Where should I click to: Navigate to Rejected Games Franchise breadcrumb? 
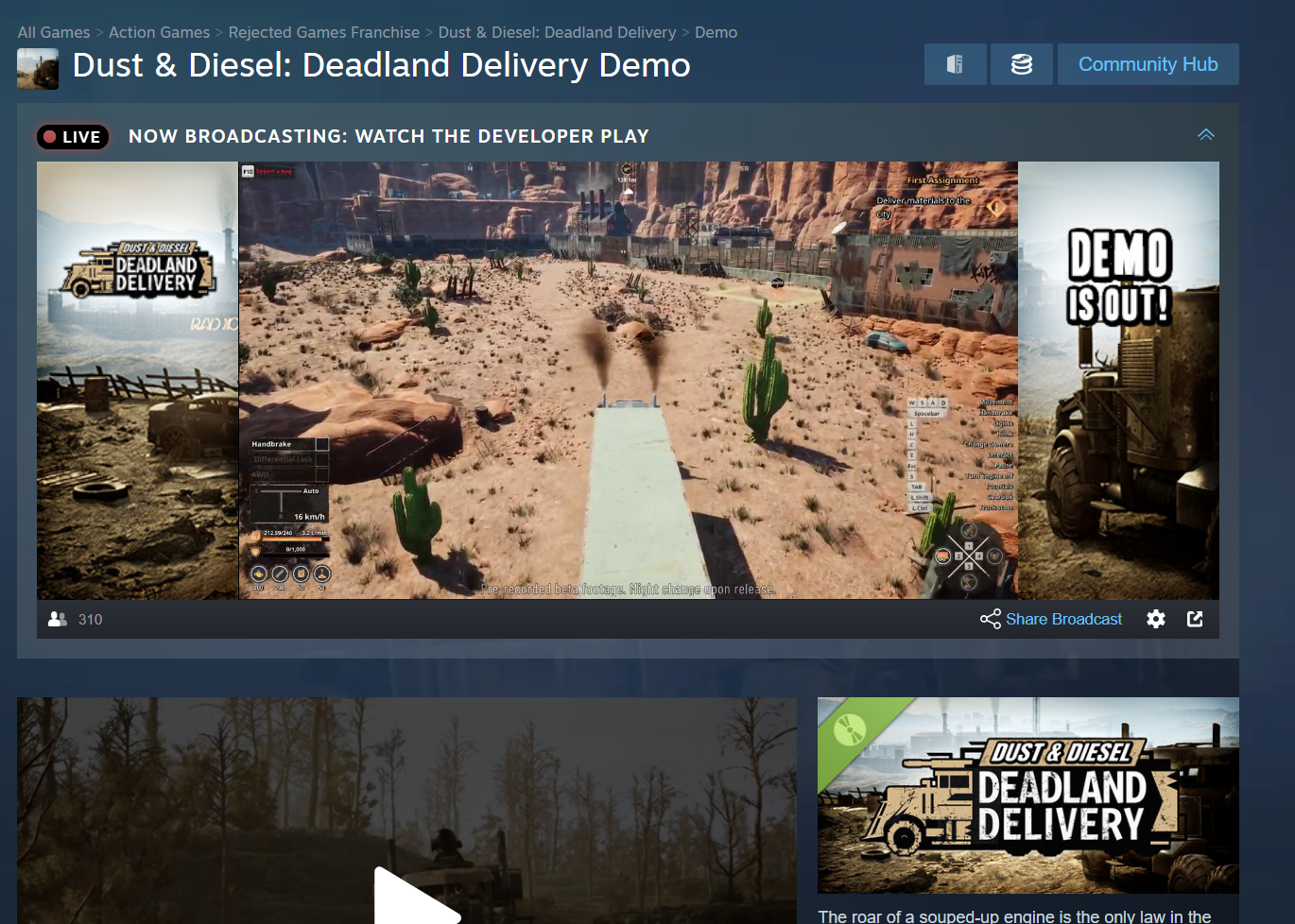[324, 32]
